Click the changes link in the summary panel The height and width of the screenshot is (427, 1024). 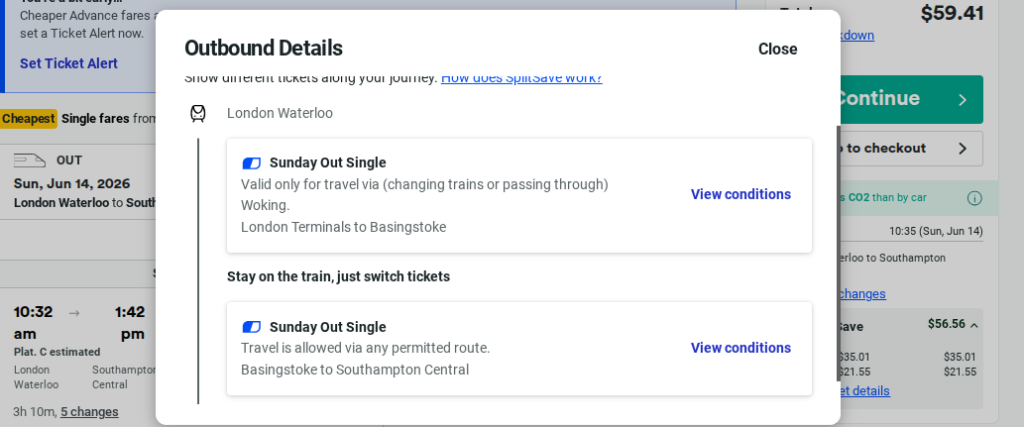tap(862, 293)
